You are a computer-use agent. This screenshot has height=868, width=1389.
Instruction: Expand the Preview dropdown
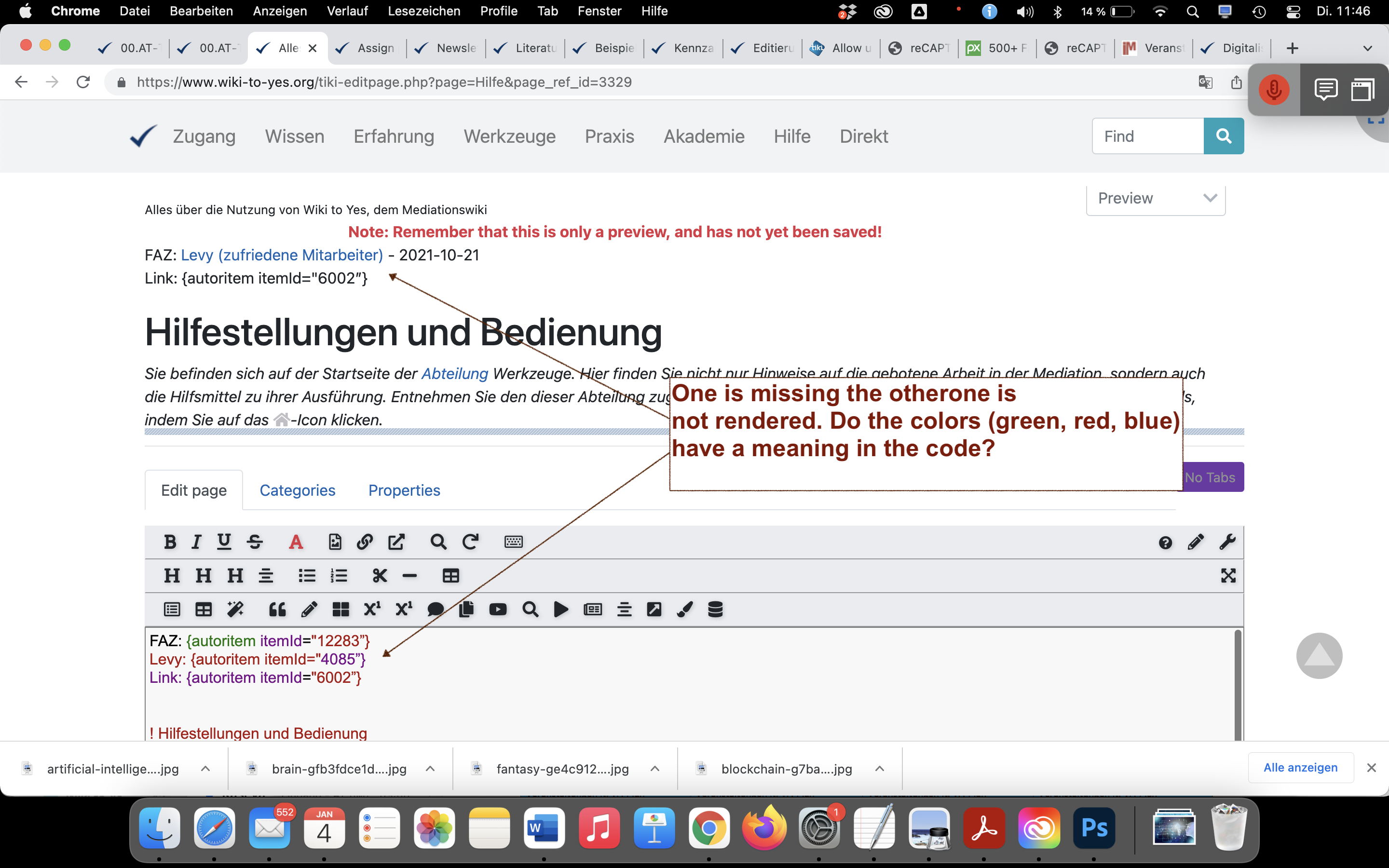click(x=1156, y=199)
